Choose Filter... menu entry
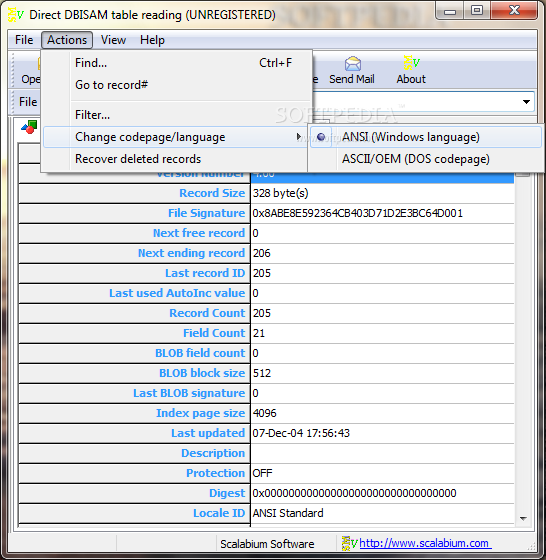Image resolution: width=546 pixels, height=560 pixels. pos(176,115)
